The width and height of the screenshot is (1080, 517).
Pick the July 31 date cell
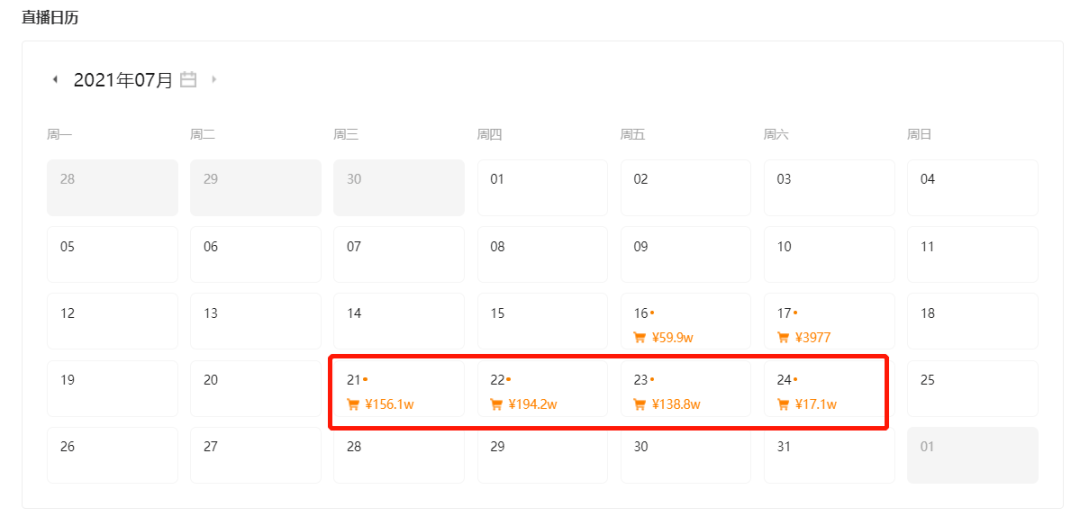coord(828,455)
